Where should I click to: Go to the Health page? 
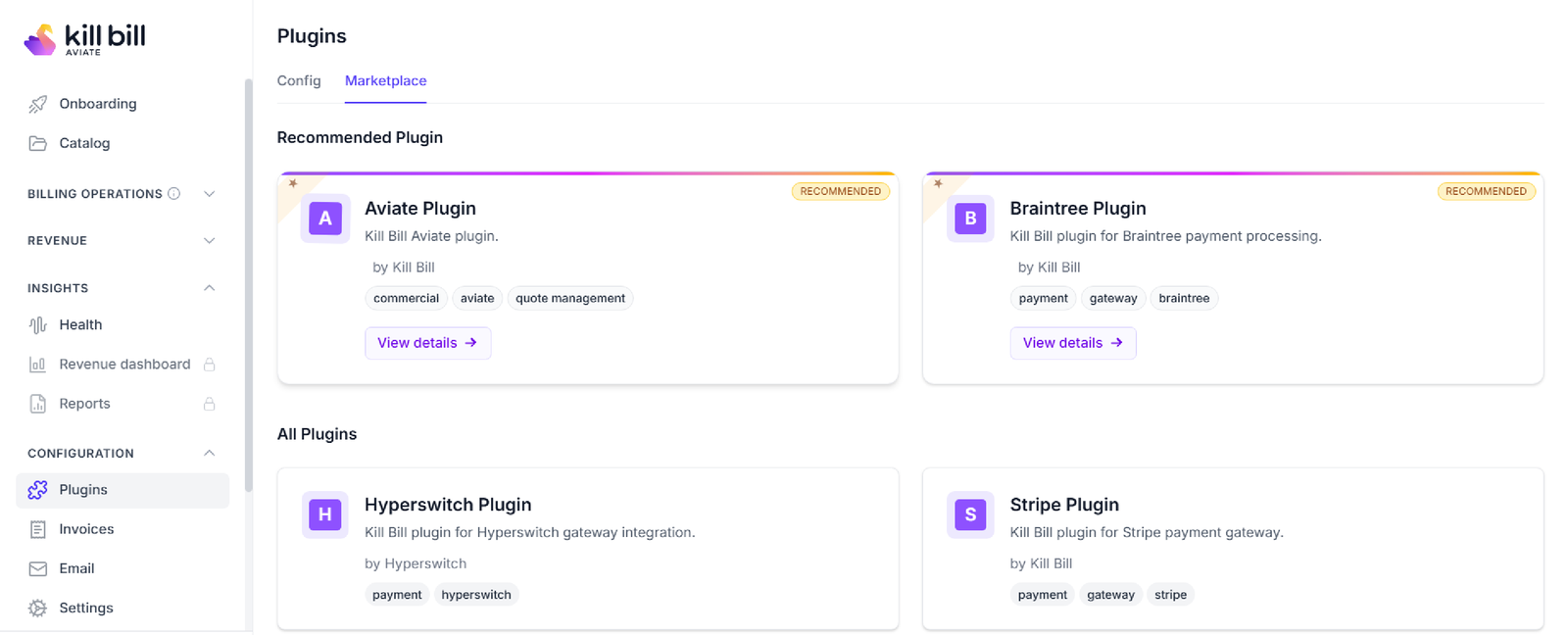coord(122,325)
